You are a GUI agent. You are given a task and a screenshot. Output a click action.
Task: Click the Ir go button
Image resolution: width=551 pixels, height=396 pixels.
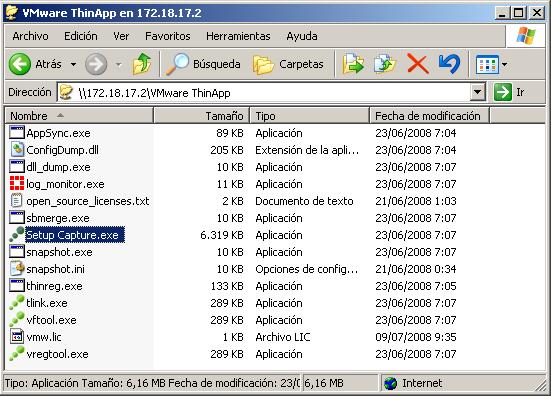pos(509,92)
